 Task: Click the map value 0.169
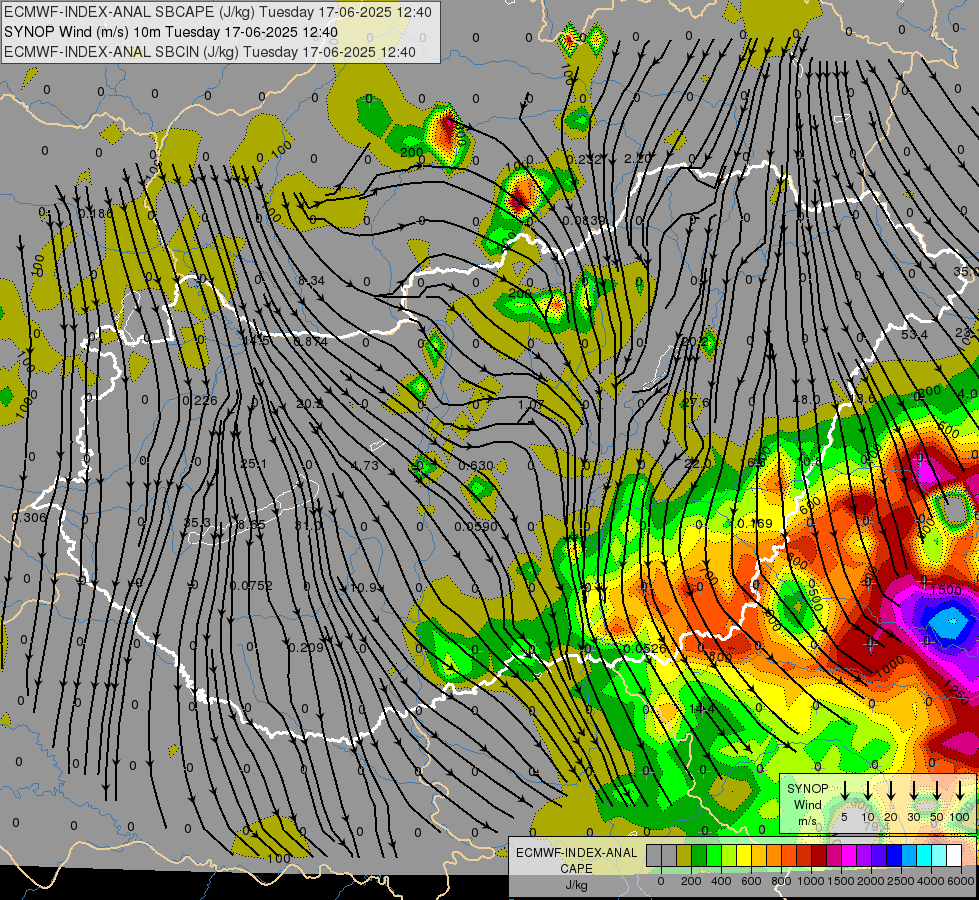(755, 523)
